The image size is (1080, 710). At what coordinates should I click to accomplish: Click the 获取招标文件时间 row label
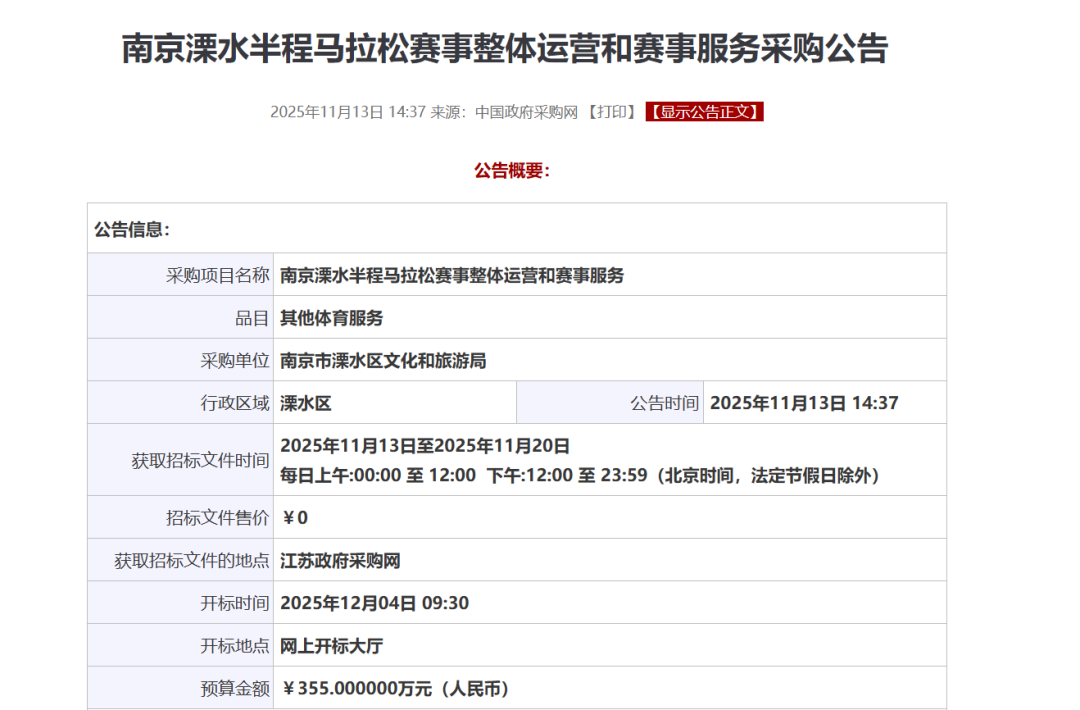point(199,461)
